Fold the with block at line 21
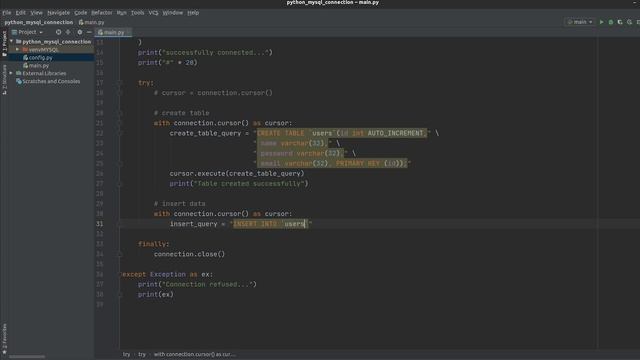This screenshot has height=360, width=640. pos(120,123)
